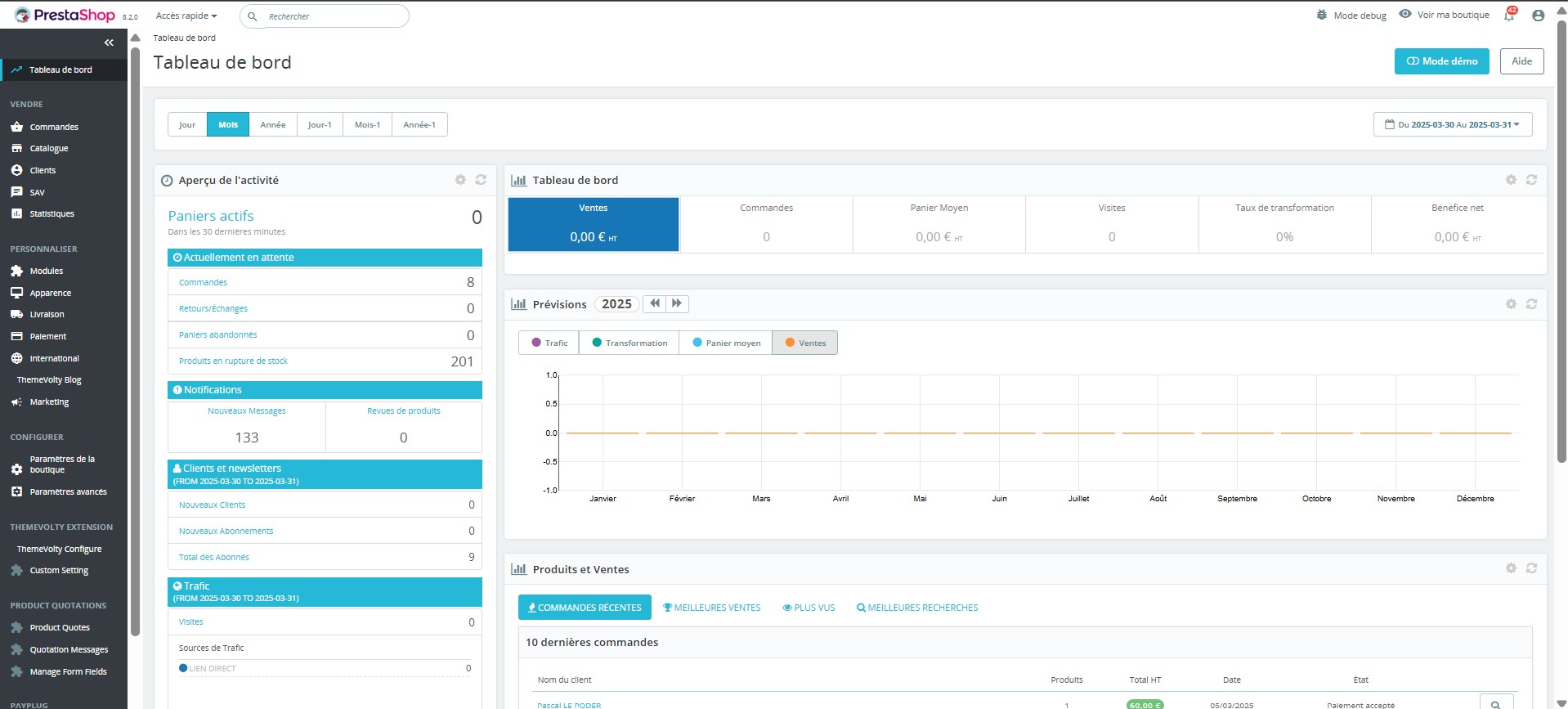Open the notifications bell icon
Image resolution: width=1568 pixels, height=709 pixels.
point(1509,16)
